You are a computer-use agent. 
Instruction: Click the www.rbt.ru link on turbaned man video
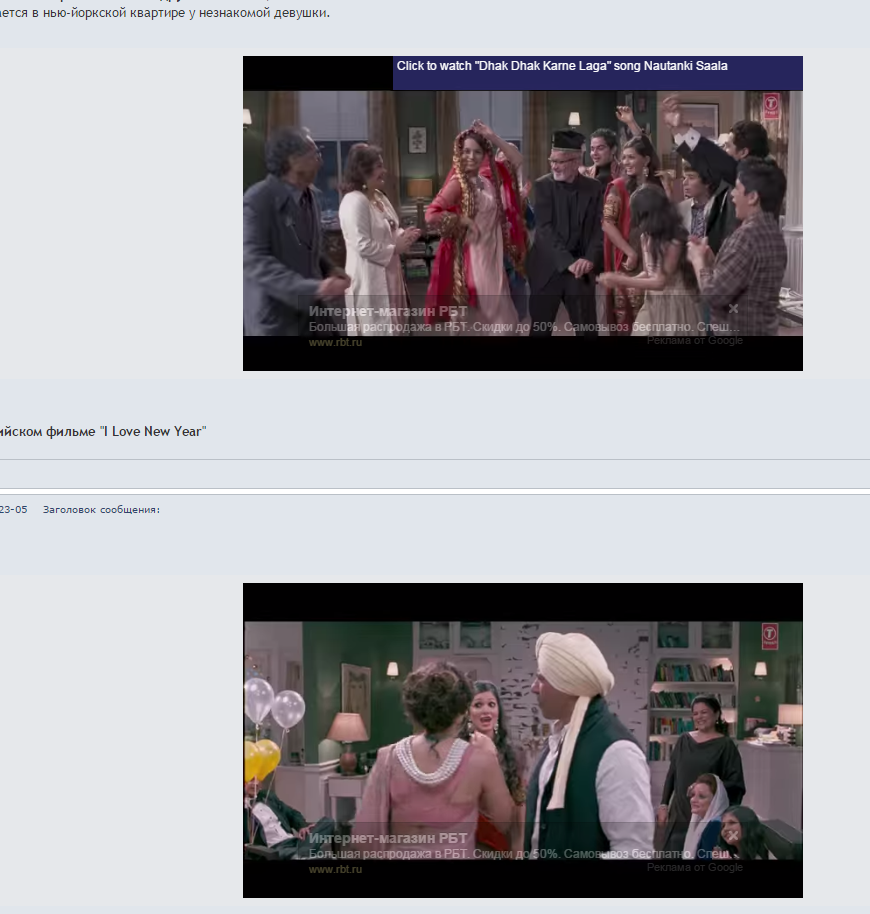(x=335, y=869)
